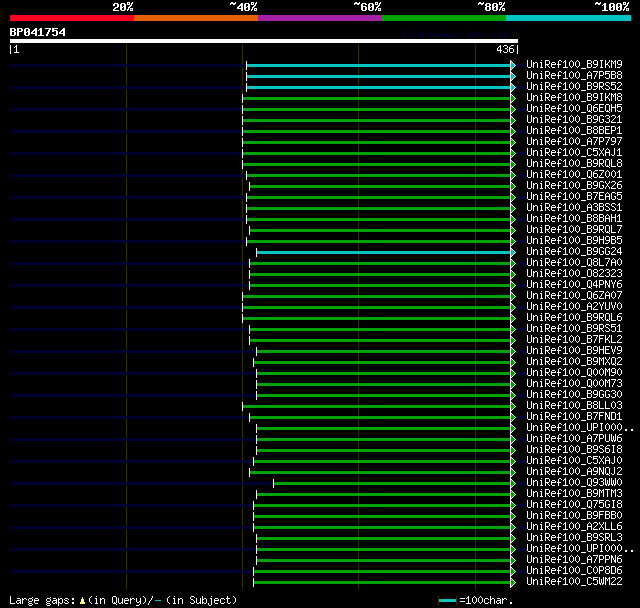This screenshot has height=608, width=640.
Task: Select the UniRef100_Q93WW0 label
Action: pyautogui.click(x=574, y=483)
